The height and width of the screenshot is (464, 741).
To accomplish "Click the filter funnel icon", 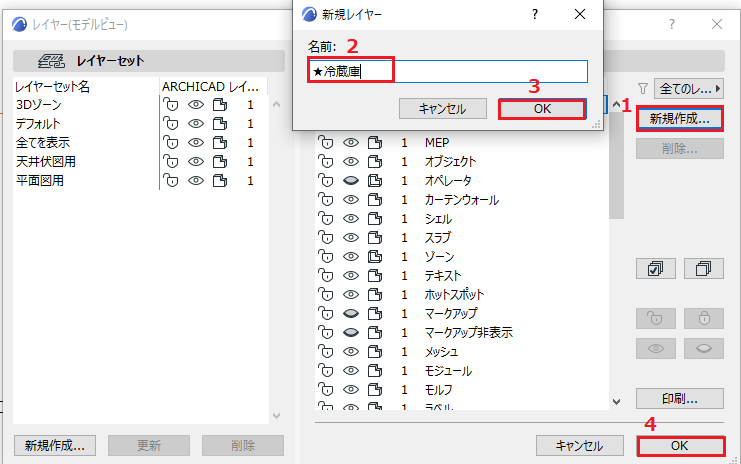I will click(x=643, y=88).
